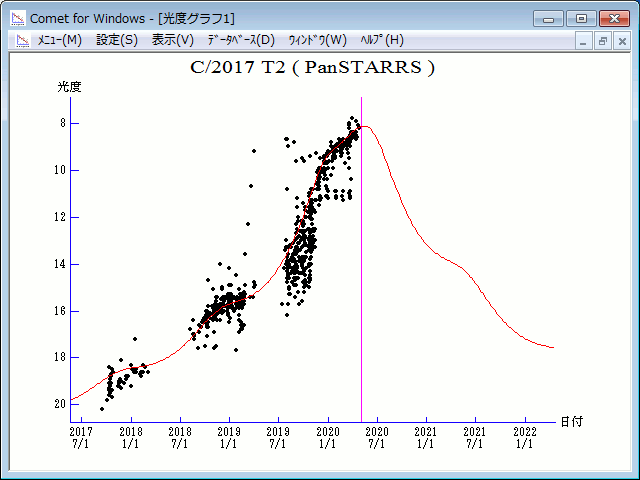Close the Comet for Windows main window
This screenshot has width=640, height=480.
tap(614, 19)
